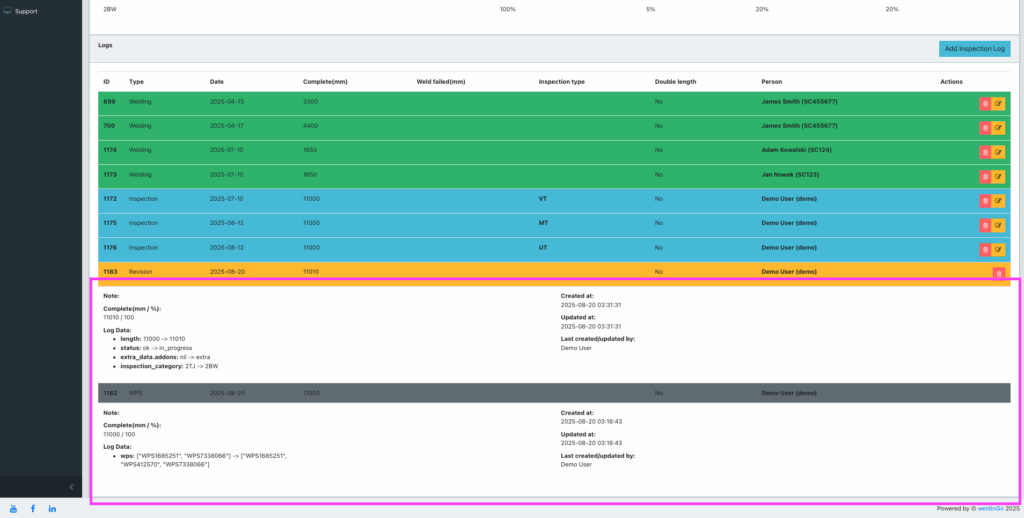
Task: Click inspection type MT cell
Action: [x=543, y=223]
